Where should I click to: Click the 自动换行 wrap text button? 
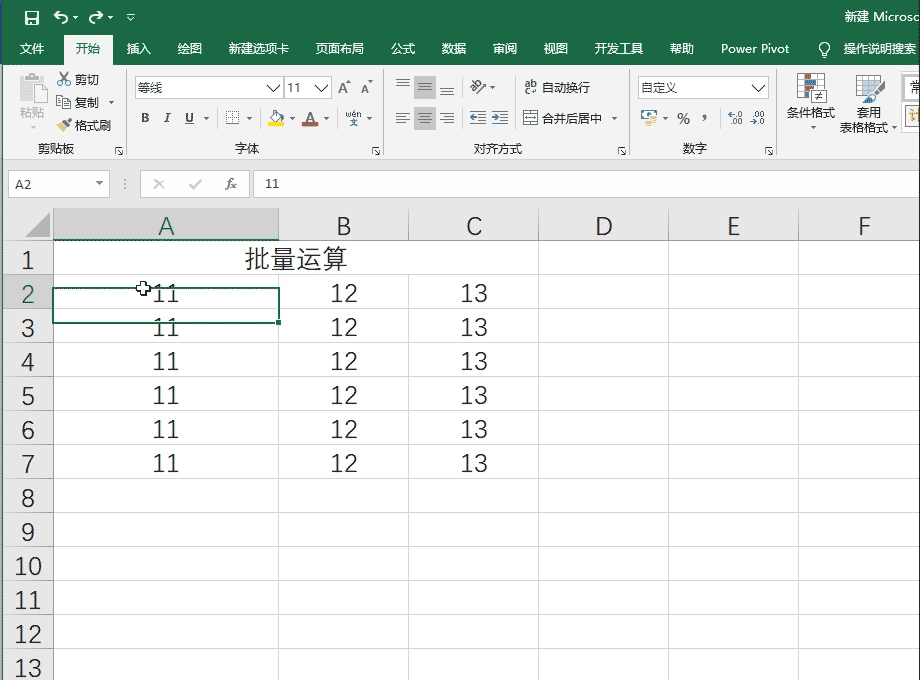pos(557,87)
